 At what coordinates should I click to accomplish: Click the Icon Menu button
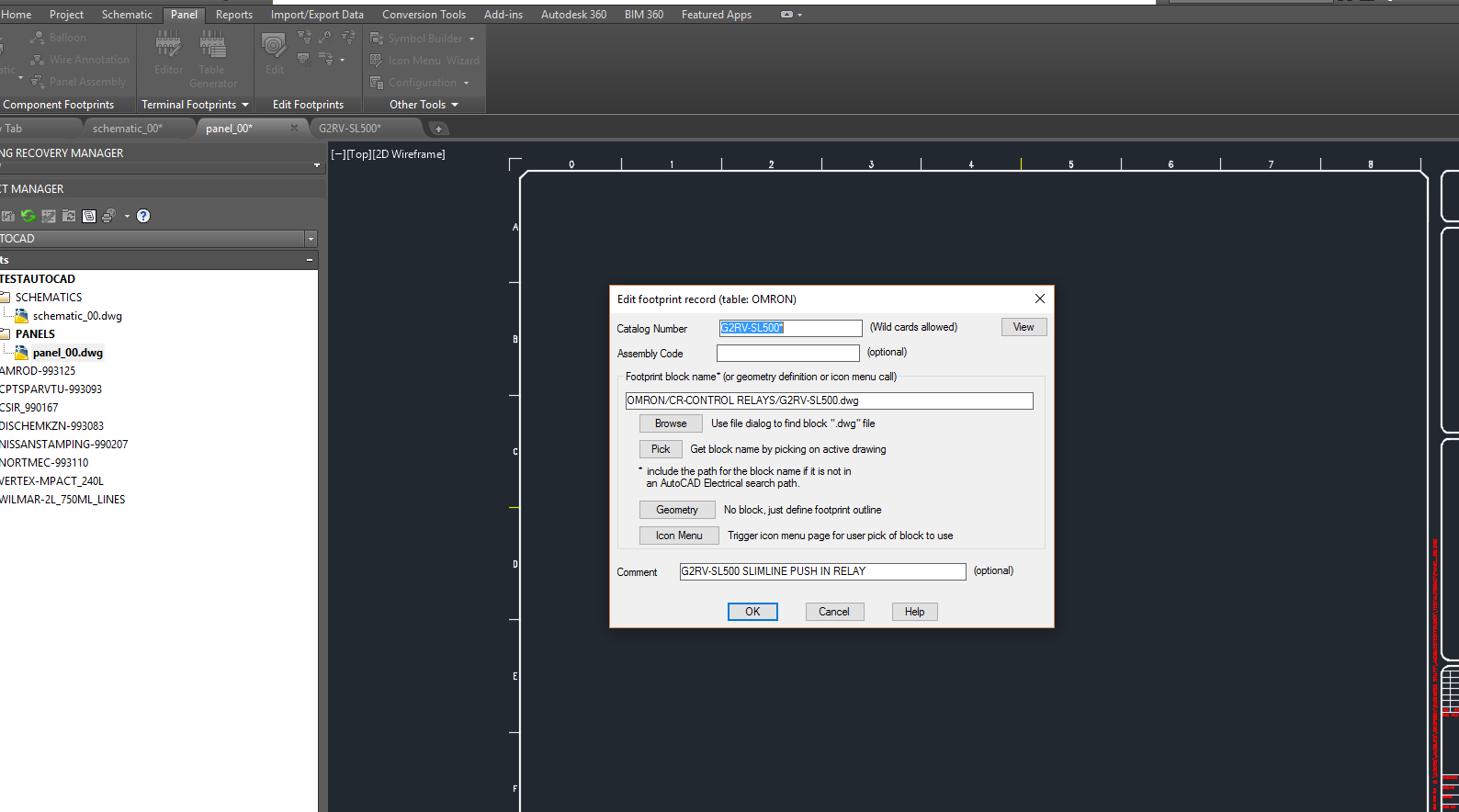click(x=679, y=536)
